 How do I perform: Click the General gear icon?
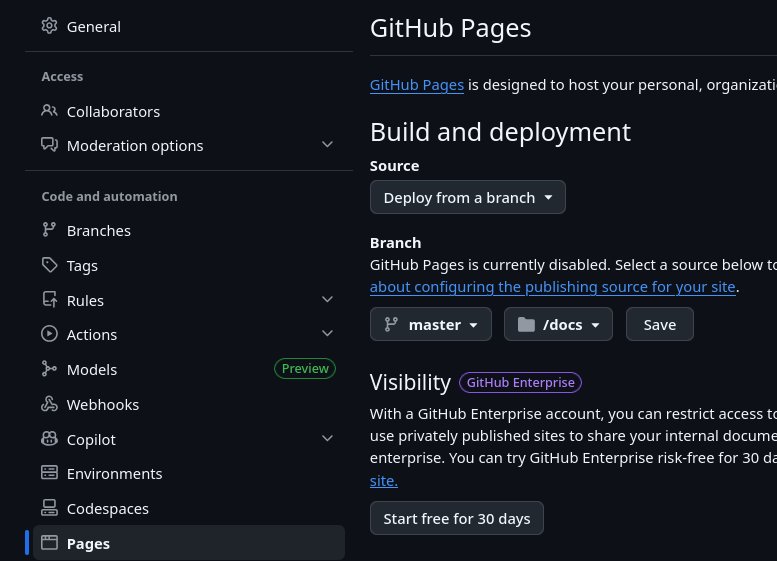click(49, 27)
